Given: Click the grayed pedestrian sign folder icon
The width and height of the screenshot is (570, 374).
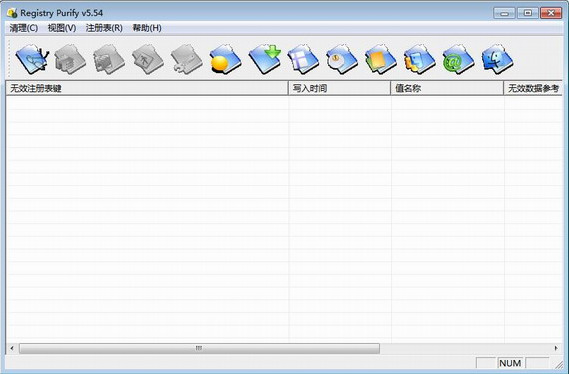Looking at the screenshot, I should click(x=148, y=59).
